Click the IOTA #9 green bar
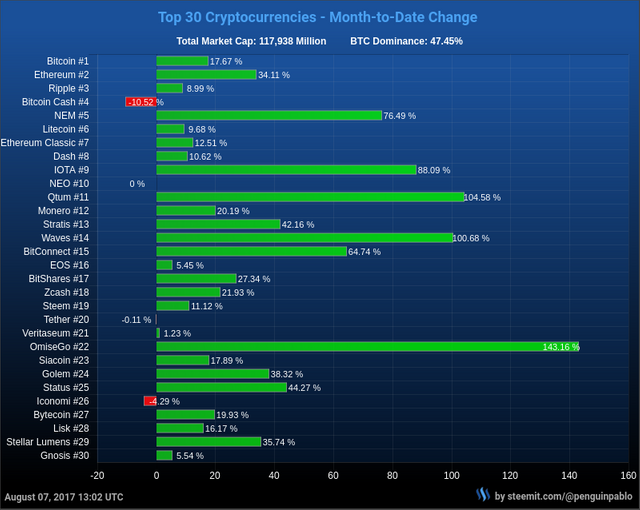This screenshot has height=510, width=640. tap(286, 170)
